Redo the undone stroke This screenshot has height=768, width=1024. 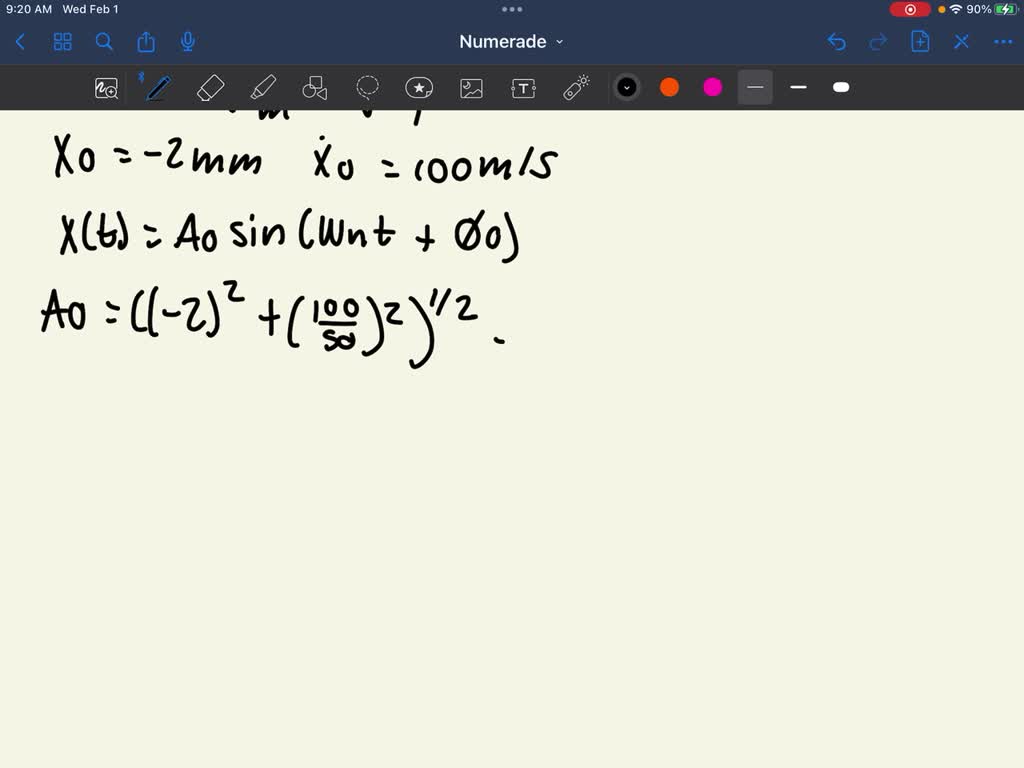tap(878, 42)
